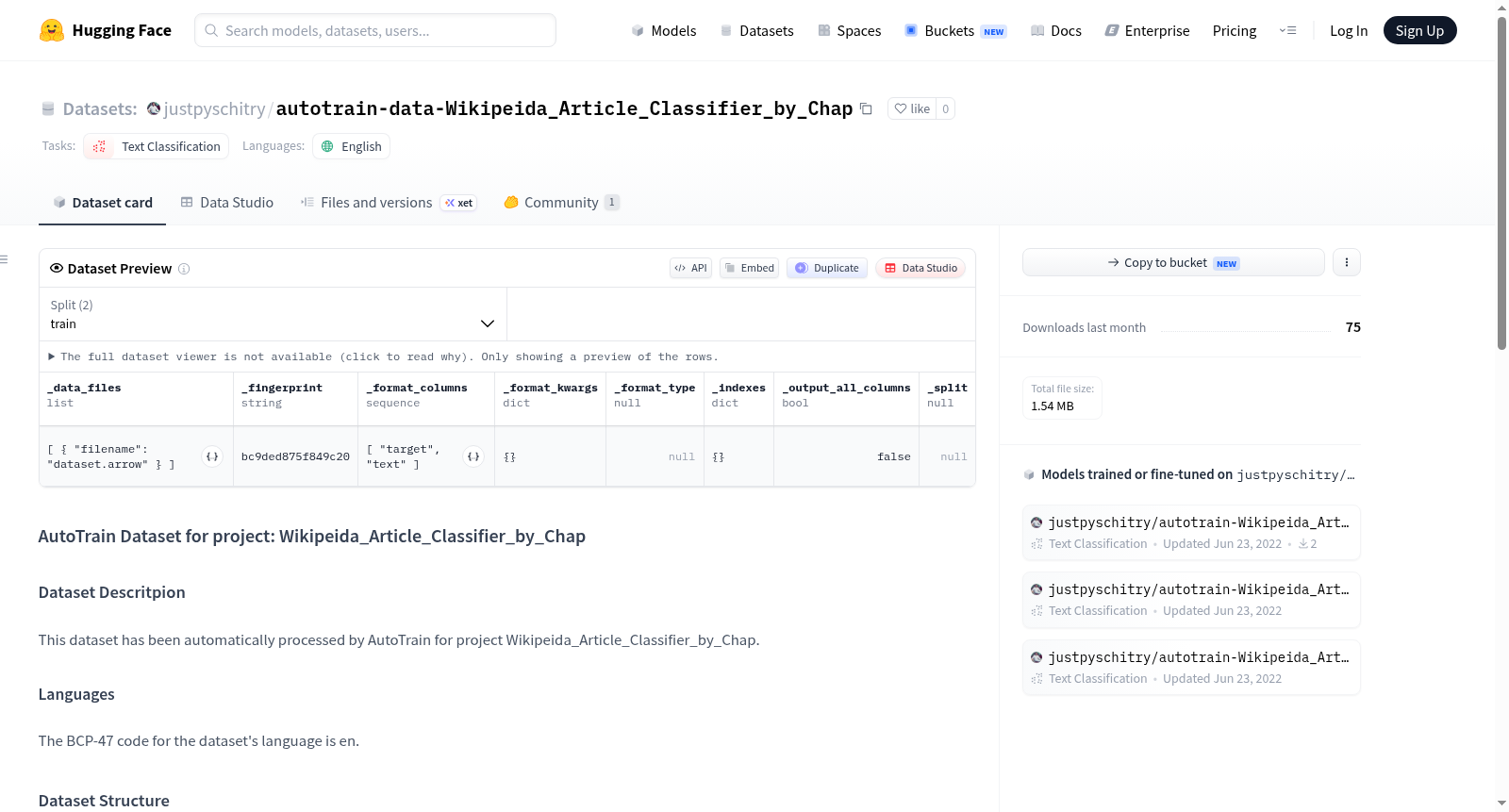
Task: Click the Datasets breadcrumb label
Action: pyautogui.click(x=100, y=108)
